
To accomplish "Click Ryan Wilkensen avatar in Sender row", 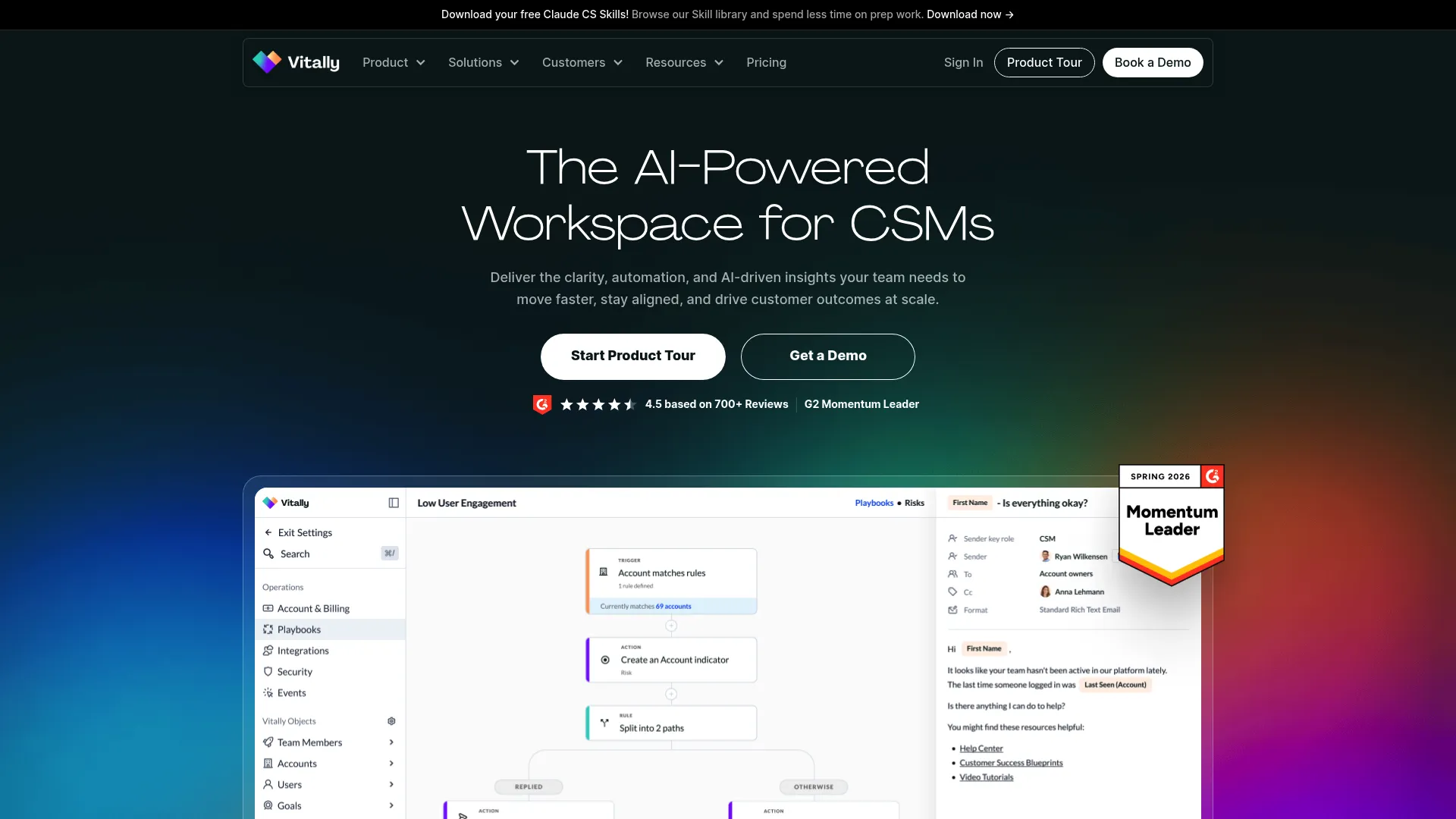I will [x=1045, y=557].
